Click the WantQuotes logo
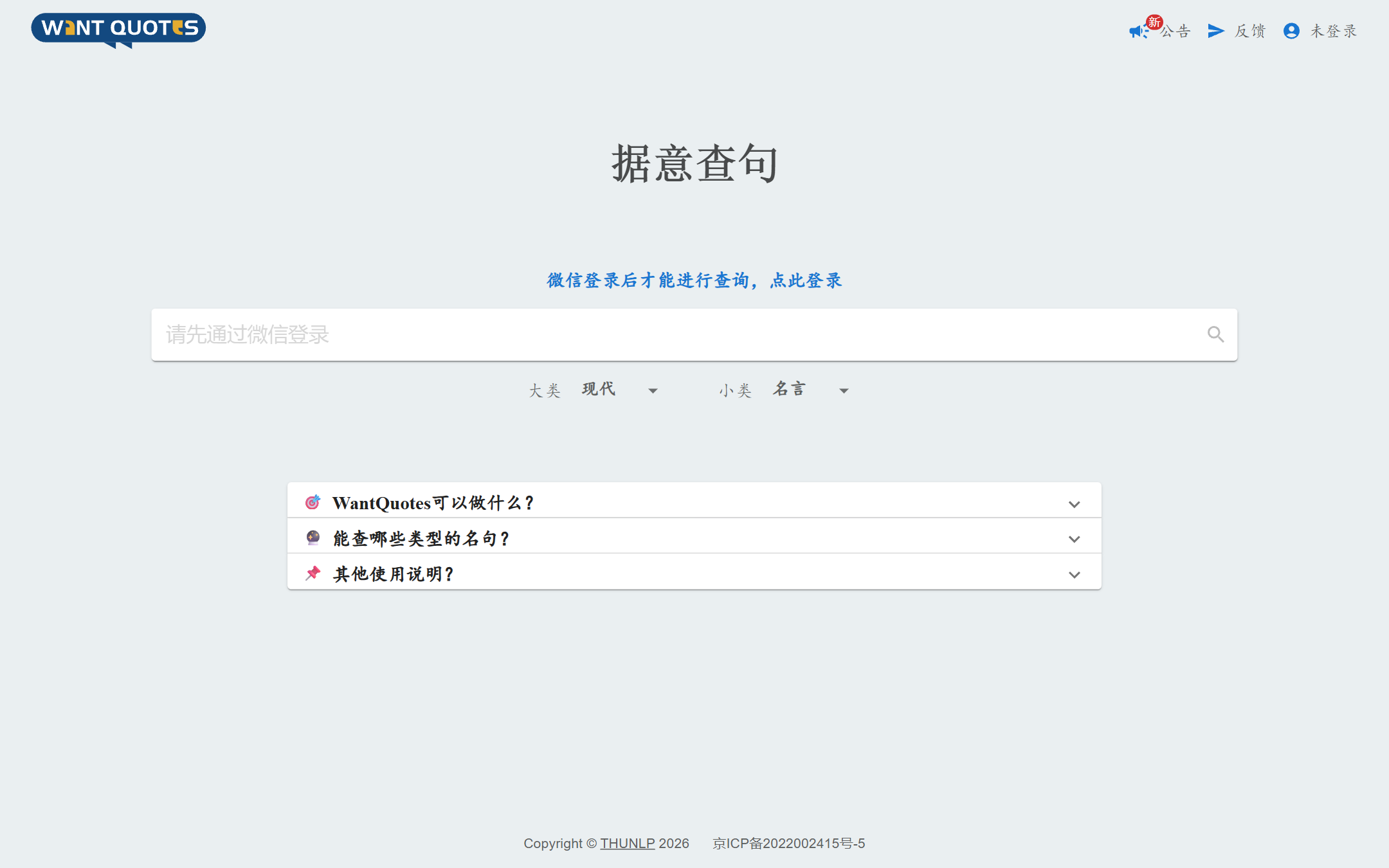The width and height of the screenshot is (1389, 868). click(118, 30)
